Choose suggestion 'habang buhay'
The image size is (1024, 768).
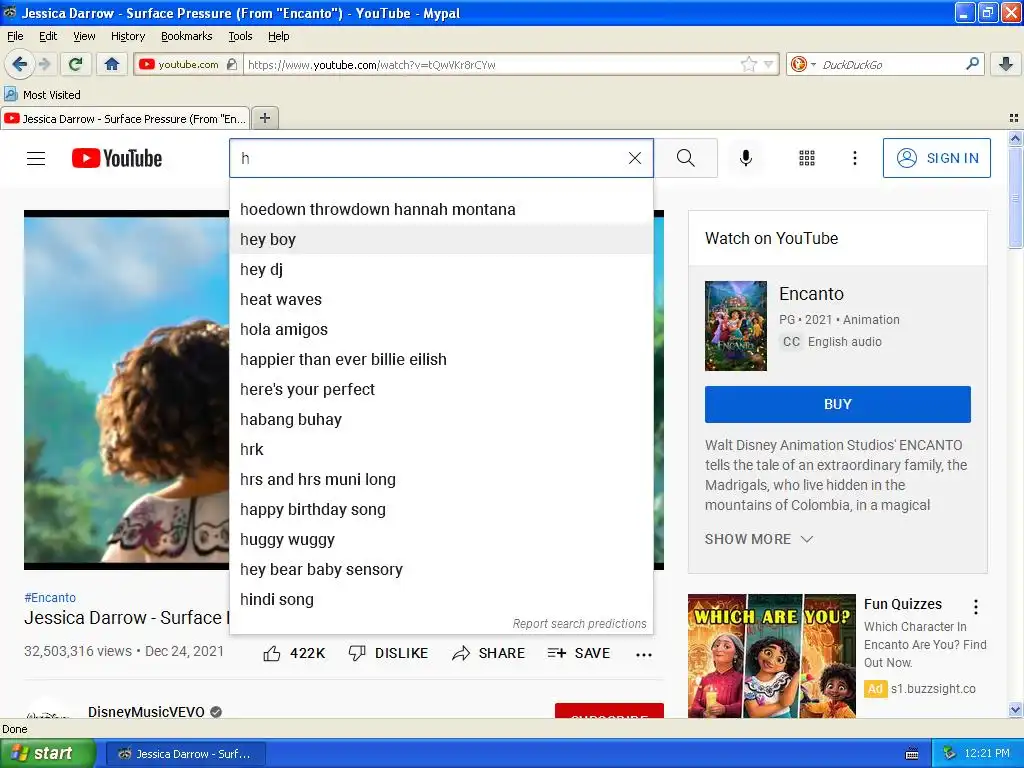coord(441,420)
